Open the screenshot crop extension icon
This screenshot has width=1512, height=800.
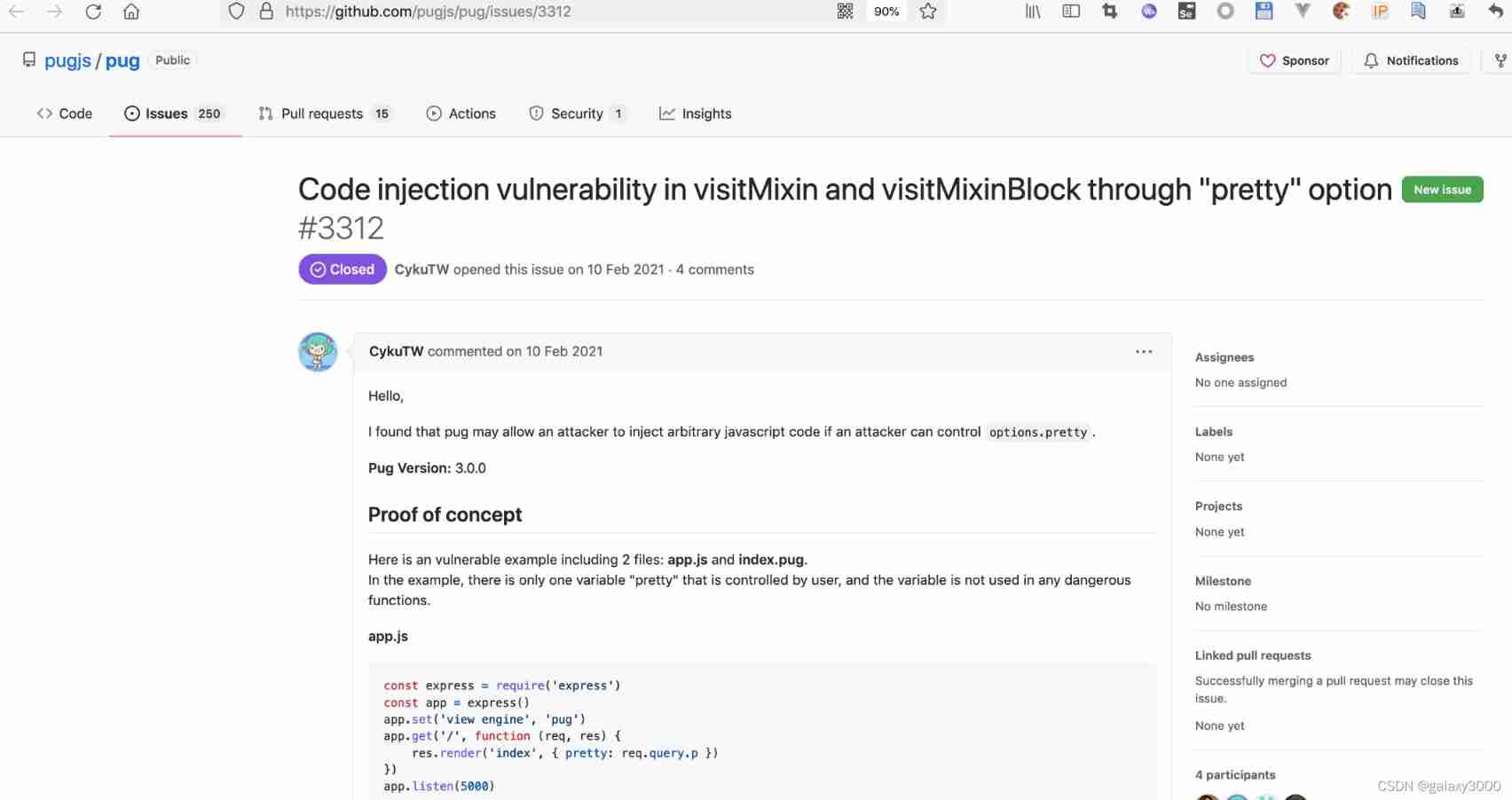click(1110, 12)
